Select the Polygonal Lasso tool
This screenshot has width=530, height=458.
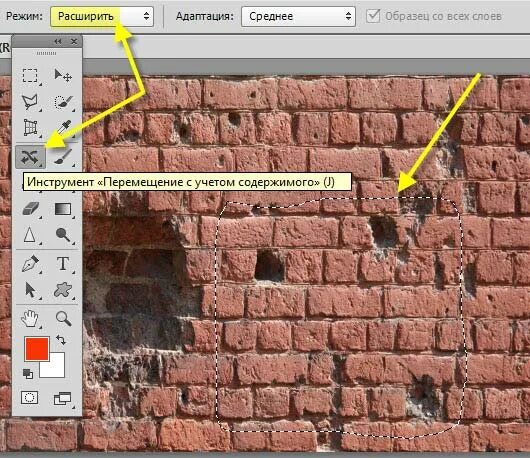(30, 101)
